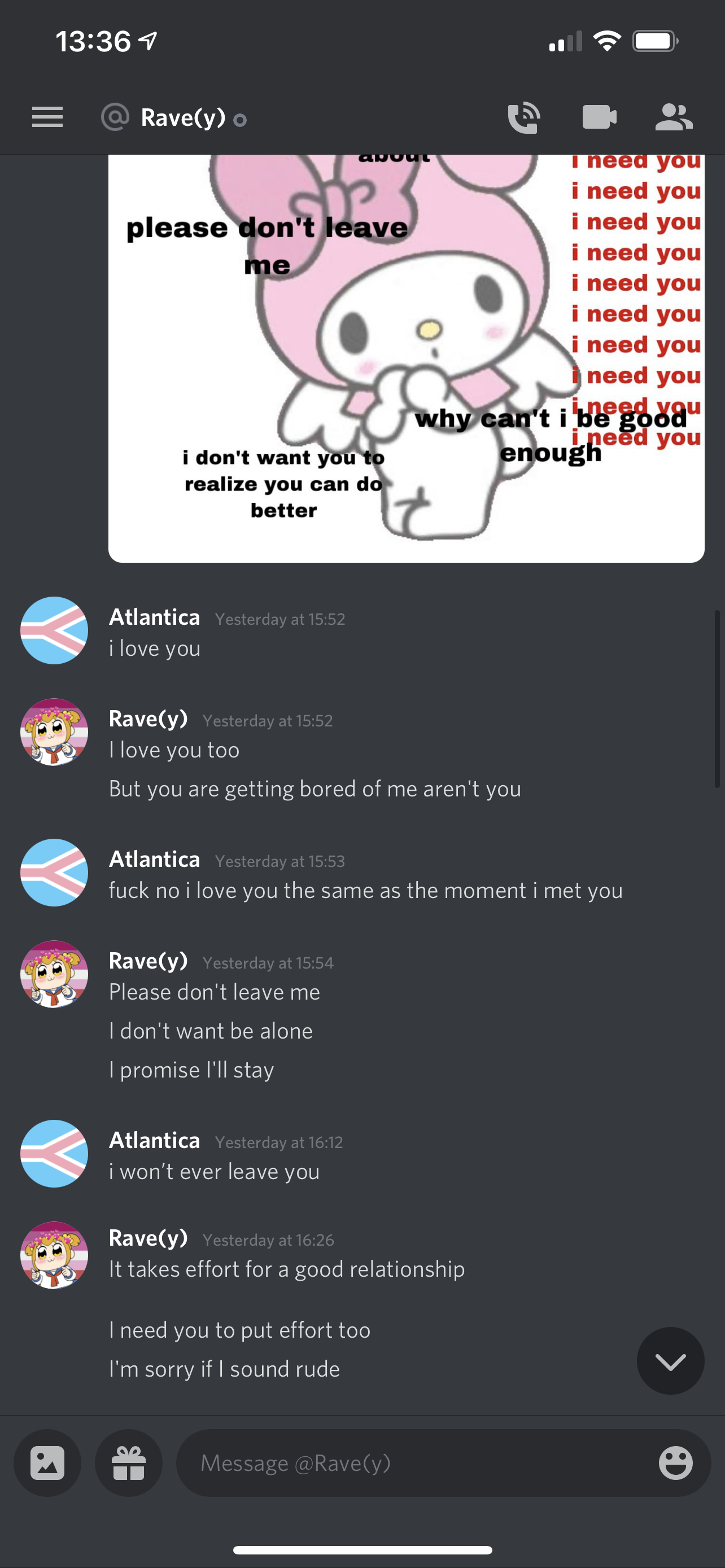Open the members list icon
The width and height of the screenshot is (725, 1568).
point(674,117)
